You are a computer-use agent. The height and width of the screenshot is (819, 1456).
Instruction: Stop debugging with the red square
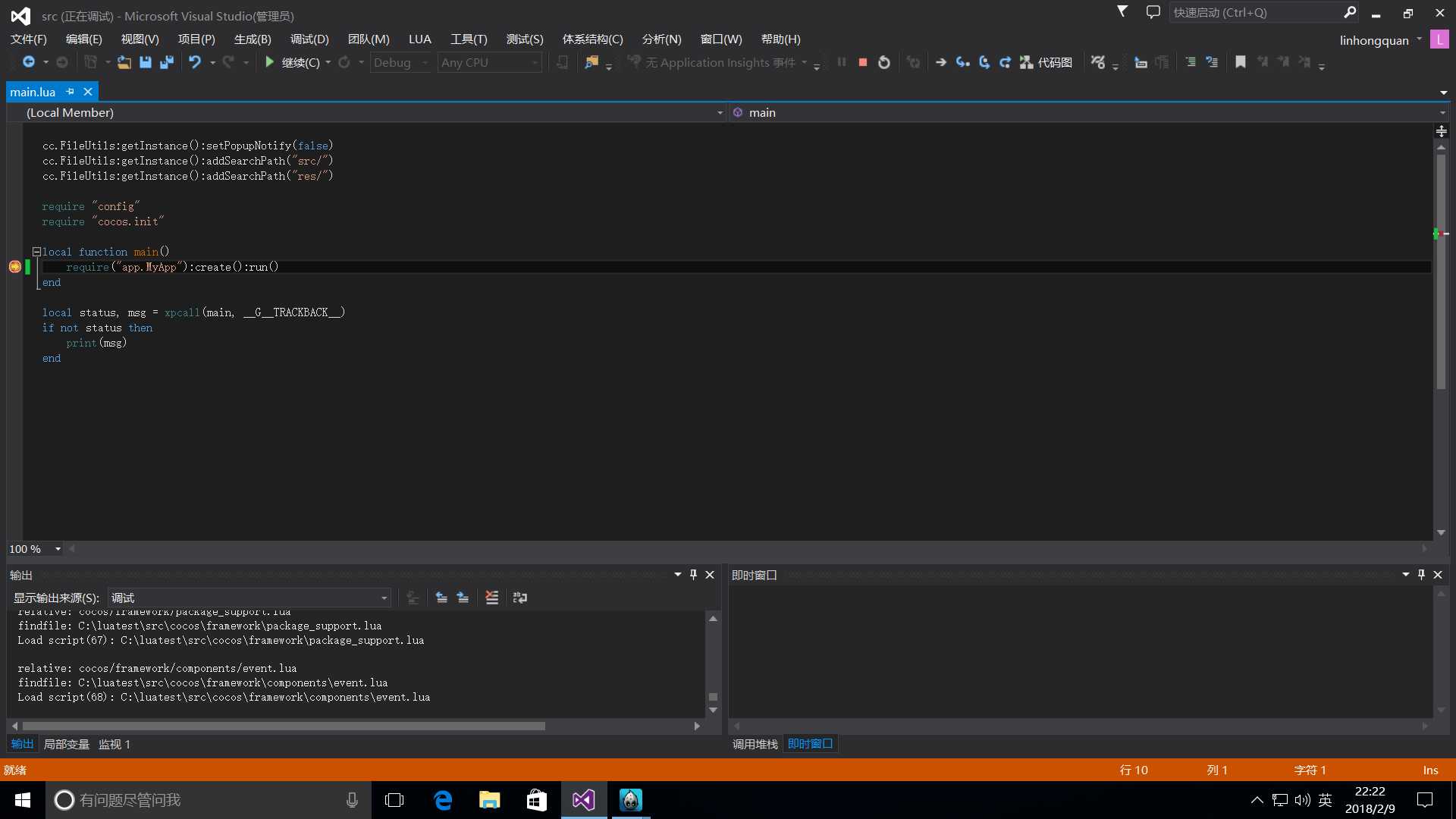point(862,62)
